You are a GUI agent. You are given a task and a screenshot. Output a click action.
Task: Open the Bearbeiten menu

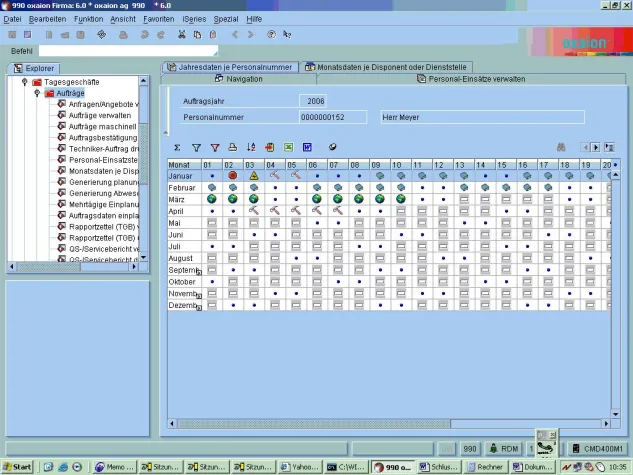click(47, 19)
